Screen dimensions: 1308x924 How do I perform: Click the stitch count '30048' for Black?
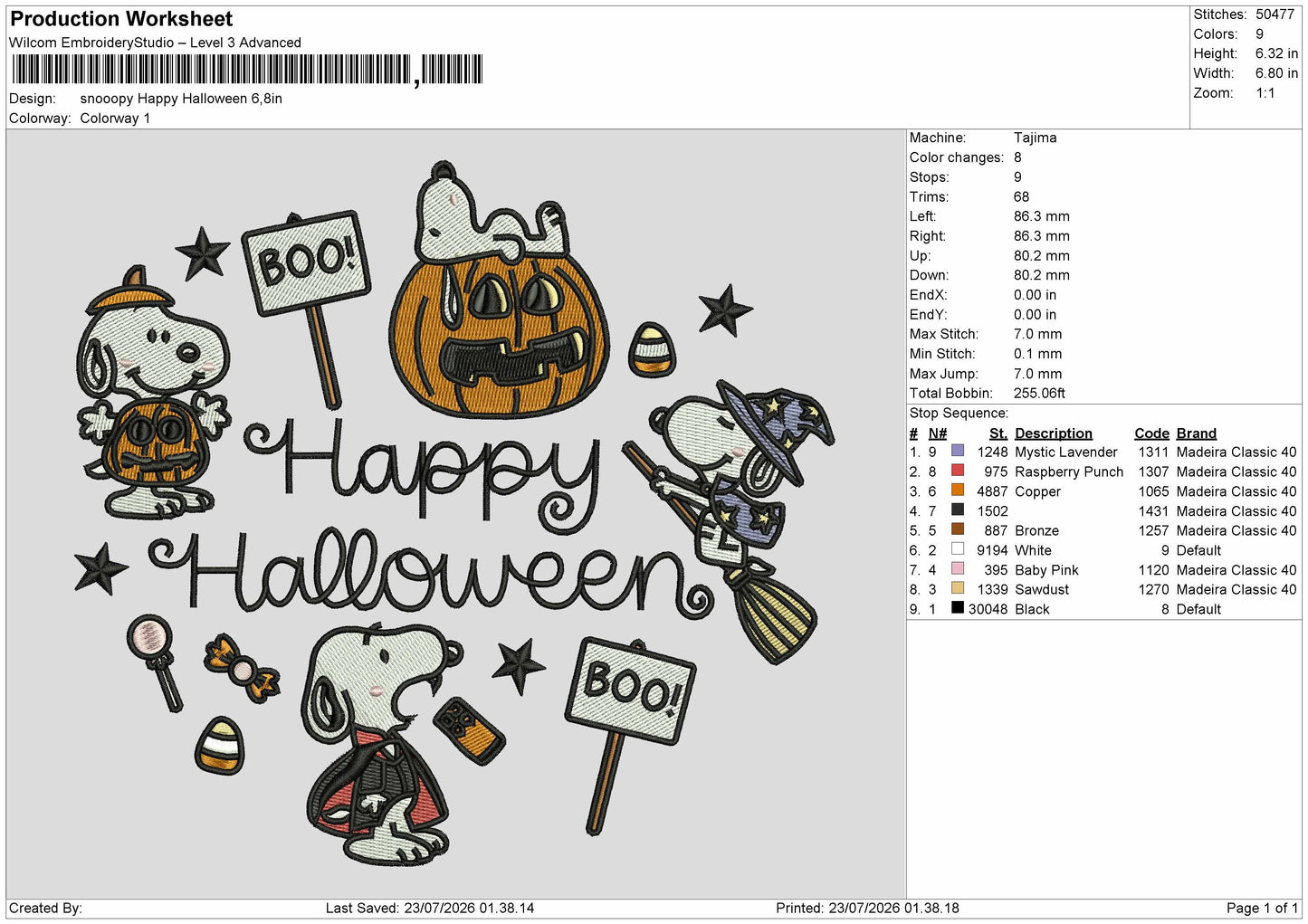pos(988,609)
